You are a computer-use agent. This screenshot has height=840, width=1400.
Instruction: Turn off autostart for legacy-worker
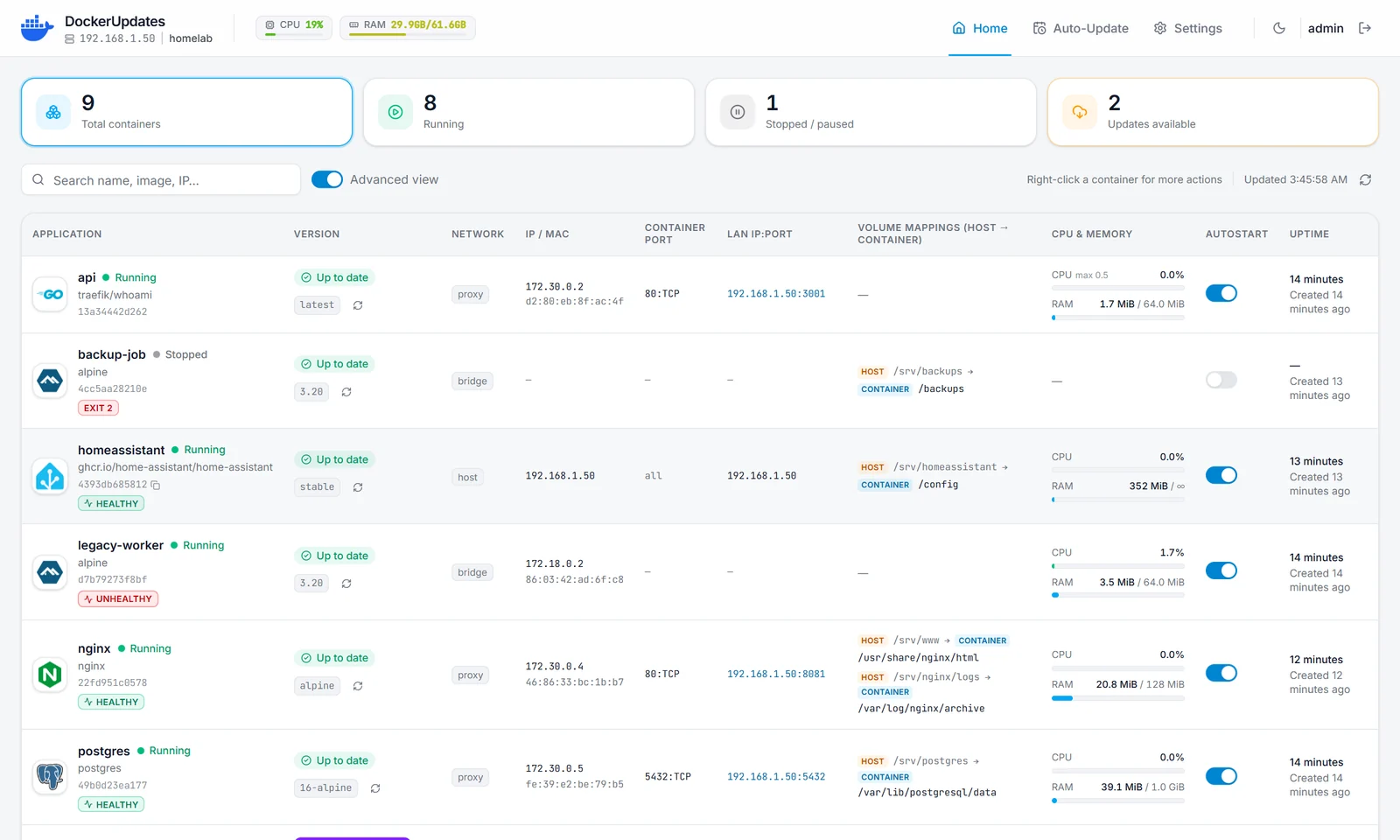point(1221,570)
